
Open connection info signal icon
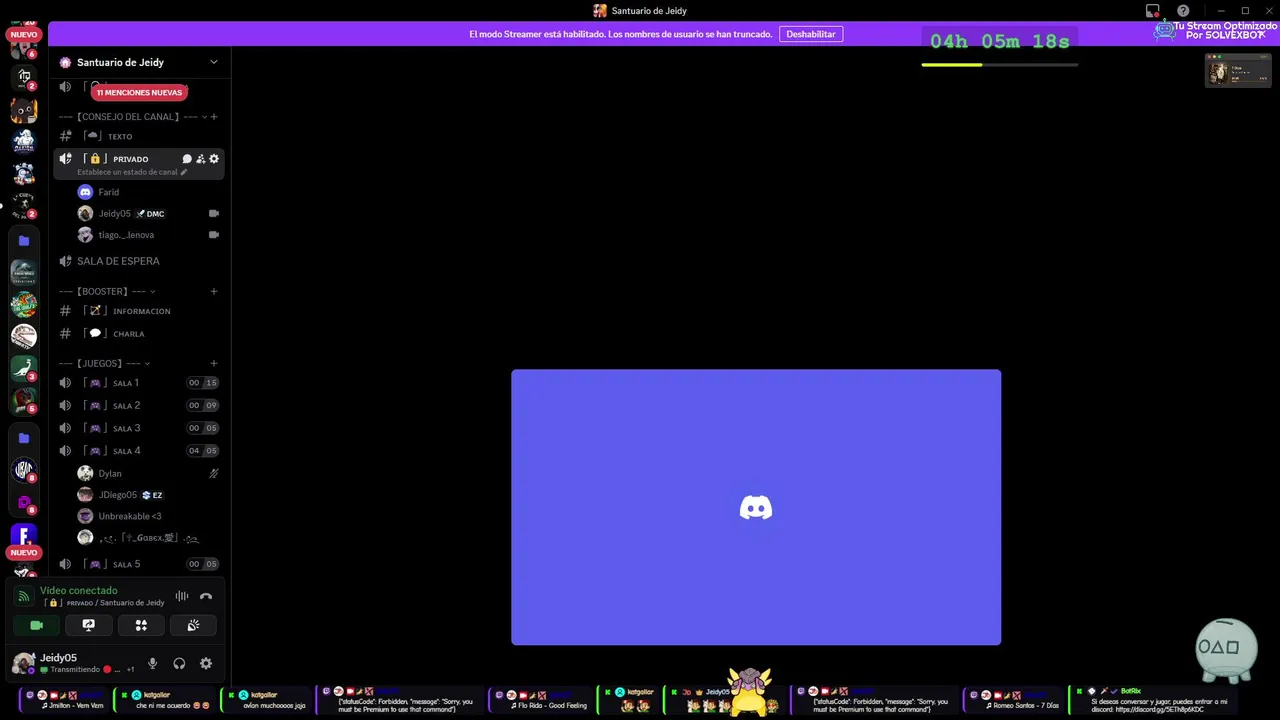click(x=23, y=597)
